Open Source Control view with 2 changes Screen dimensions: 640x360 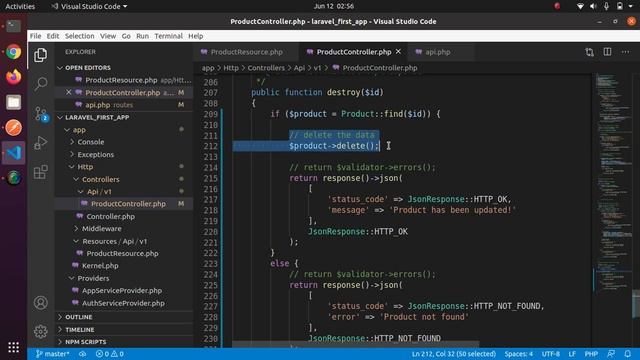(x=41, y=114)
